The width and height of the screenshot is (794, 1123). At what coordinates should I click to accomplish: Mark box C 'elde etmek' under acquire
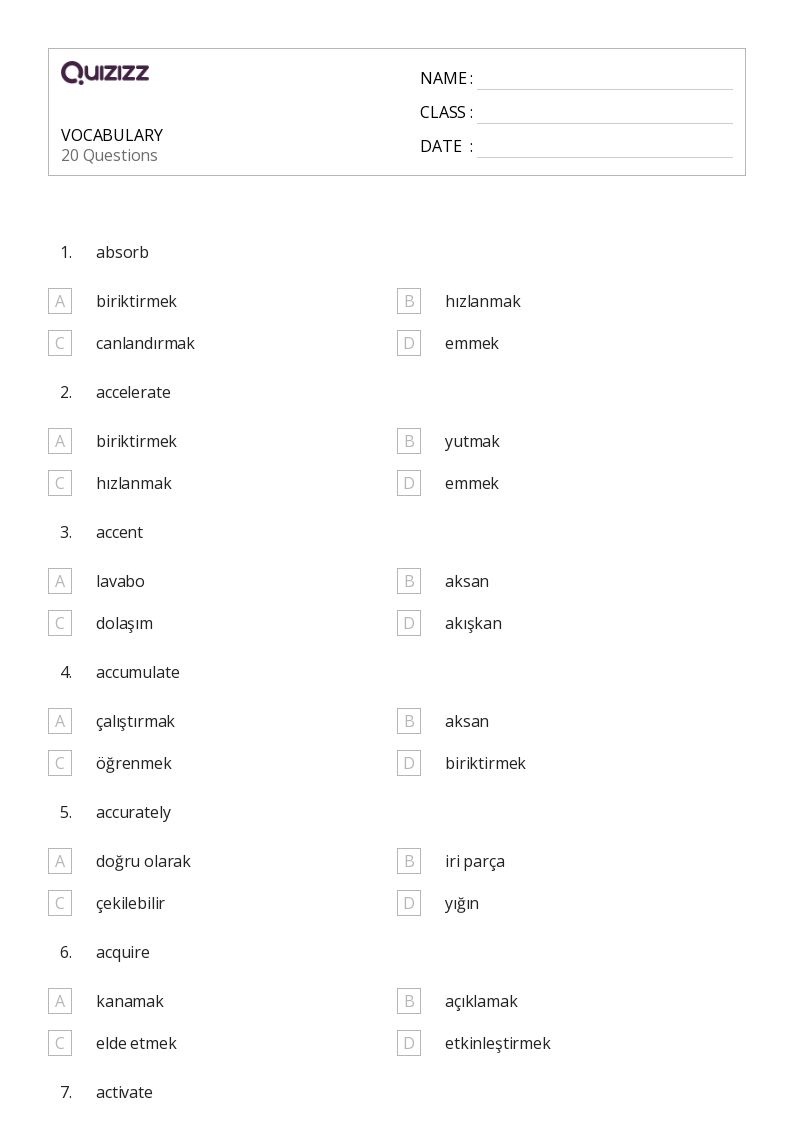(x=60, y=1043)
